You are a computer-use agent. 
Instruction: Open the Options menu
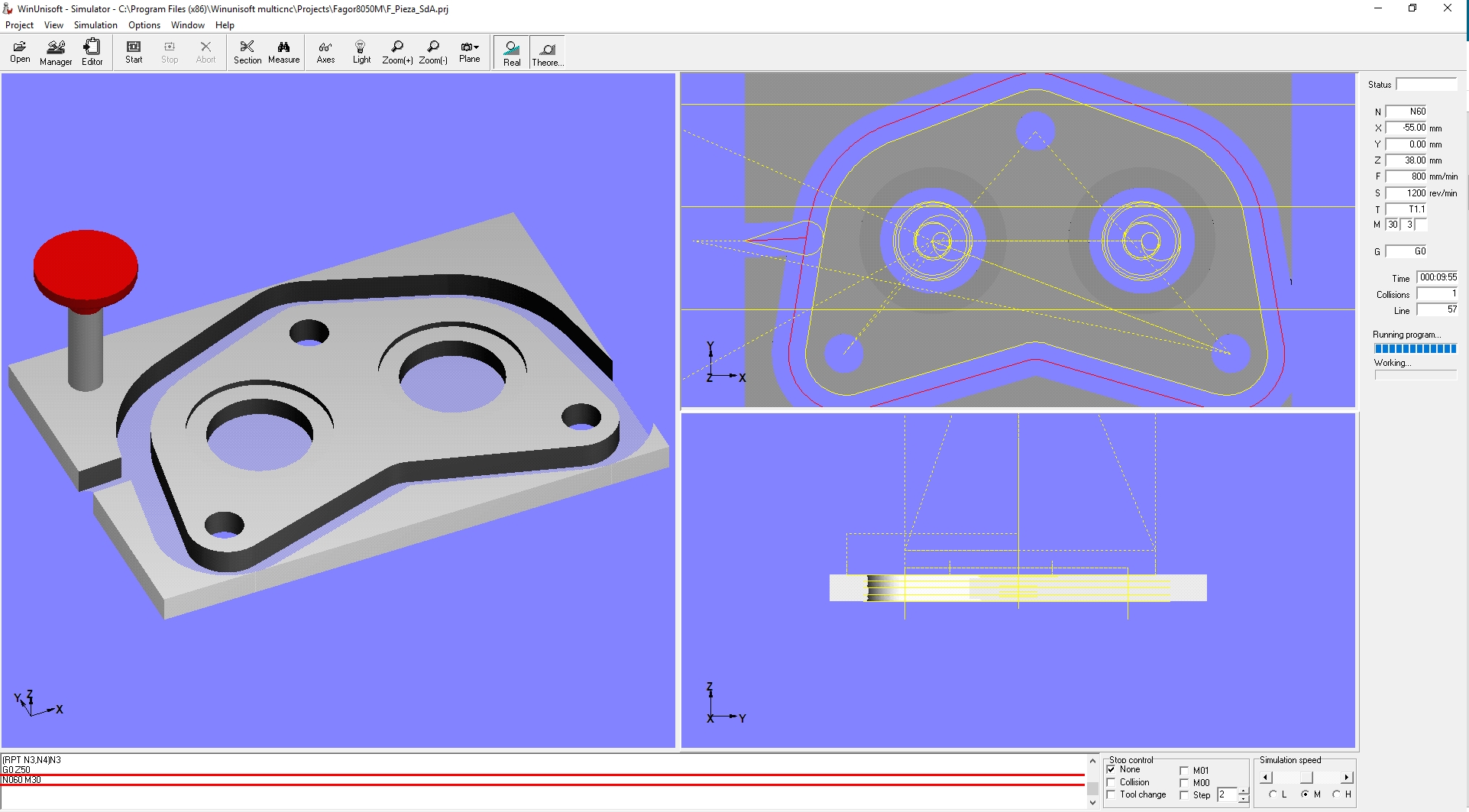(x=144, y=25)
